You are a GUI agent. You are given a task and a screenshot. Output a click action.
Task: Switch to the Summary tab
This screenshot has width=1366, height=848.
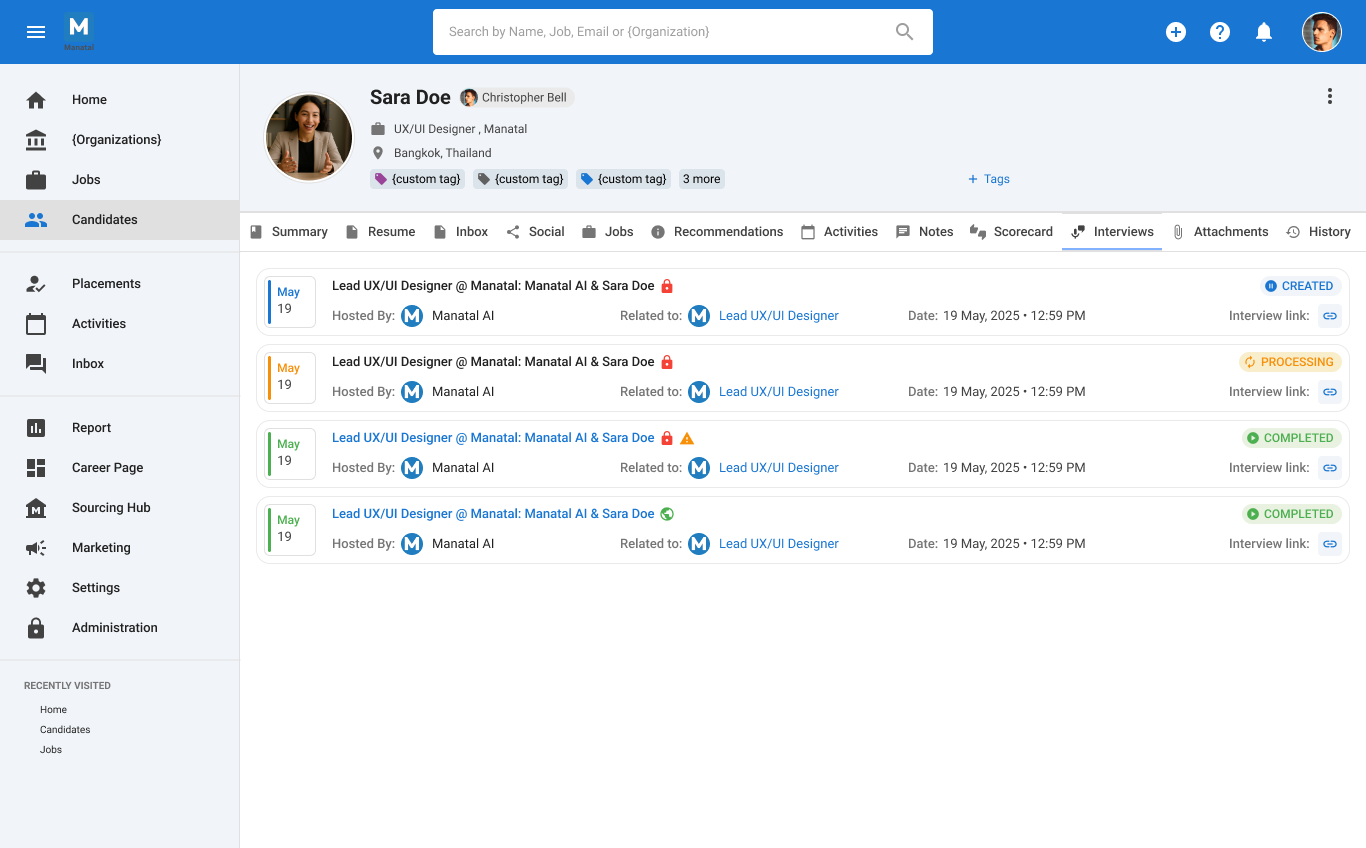(289, 232)
